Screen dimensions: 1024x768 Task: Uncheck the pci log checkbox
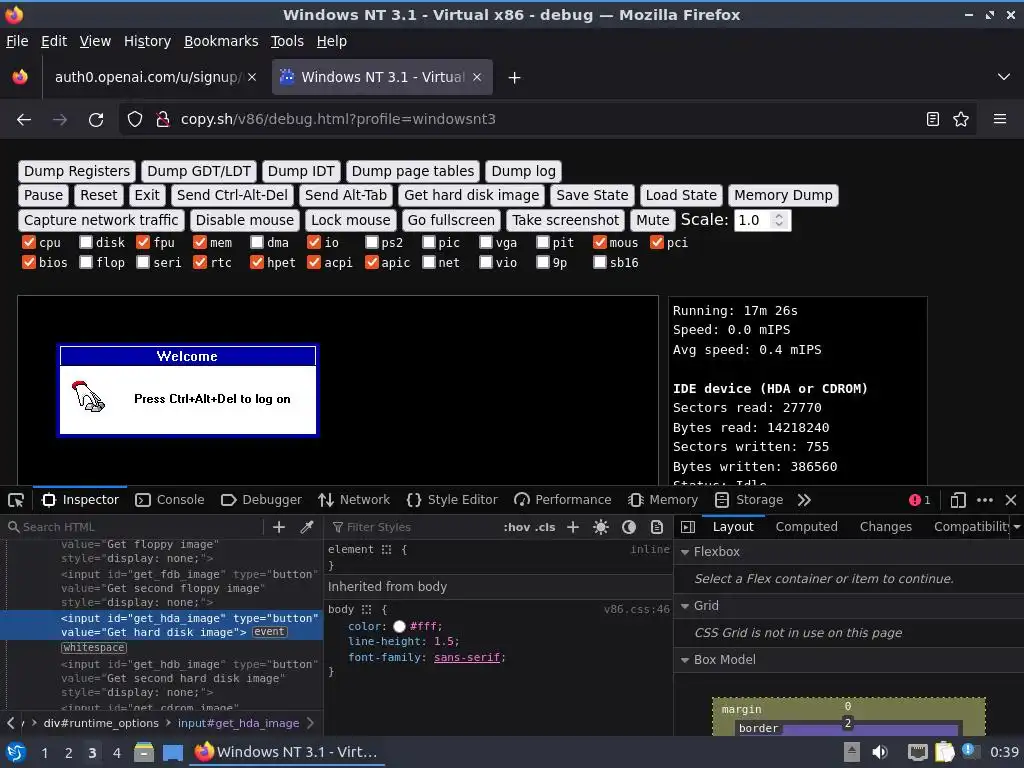657,243
